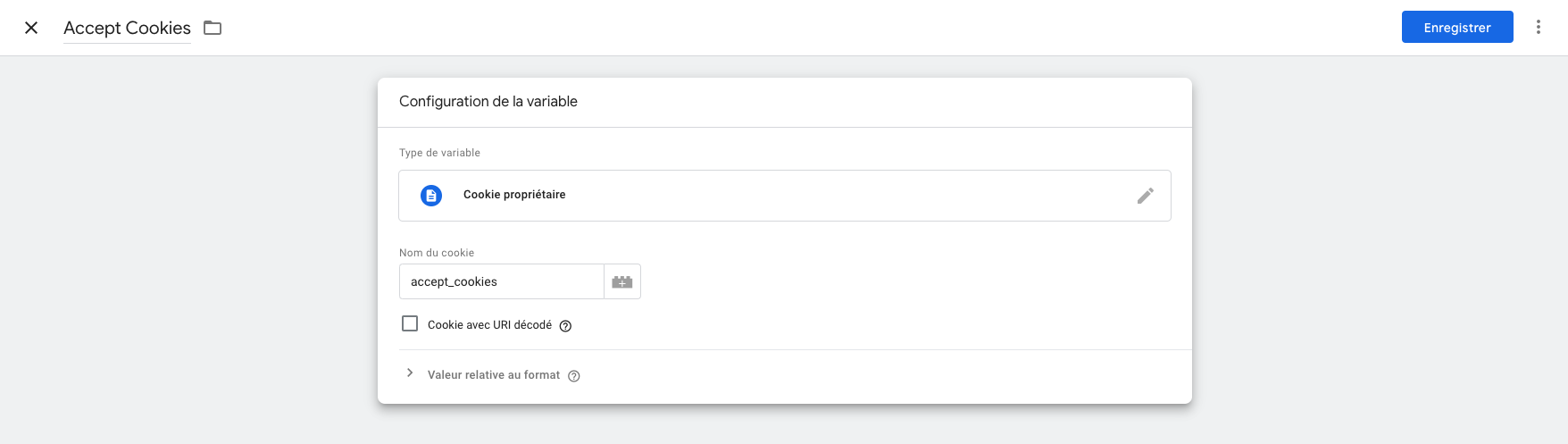Open the three-dot more actions menu
1568x444 pixels.
point(1539,27)
